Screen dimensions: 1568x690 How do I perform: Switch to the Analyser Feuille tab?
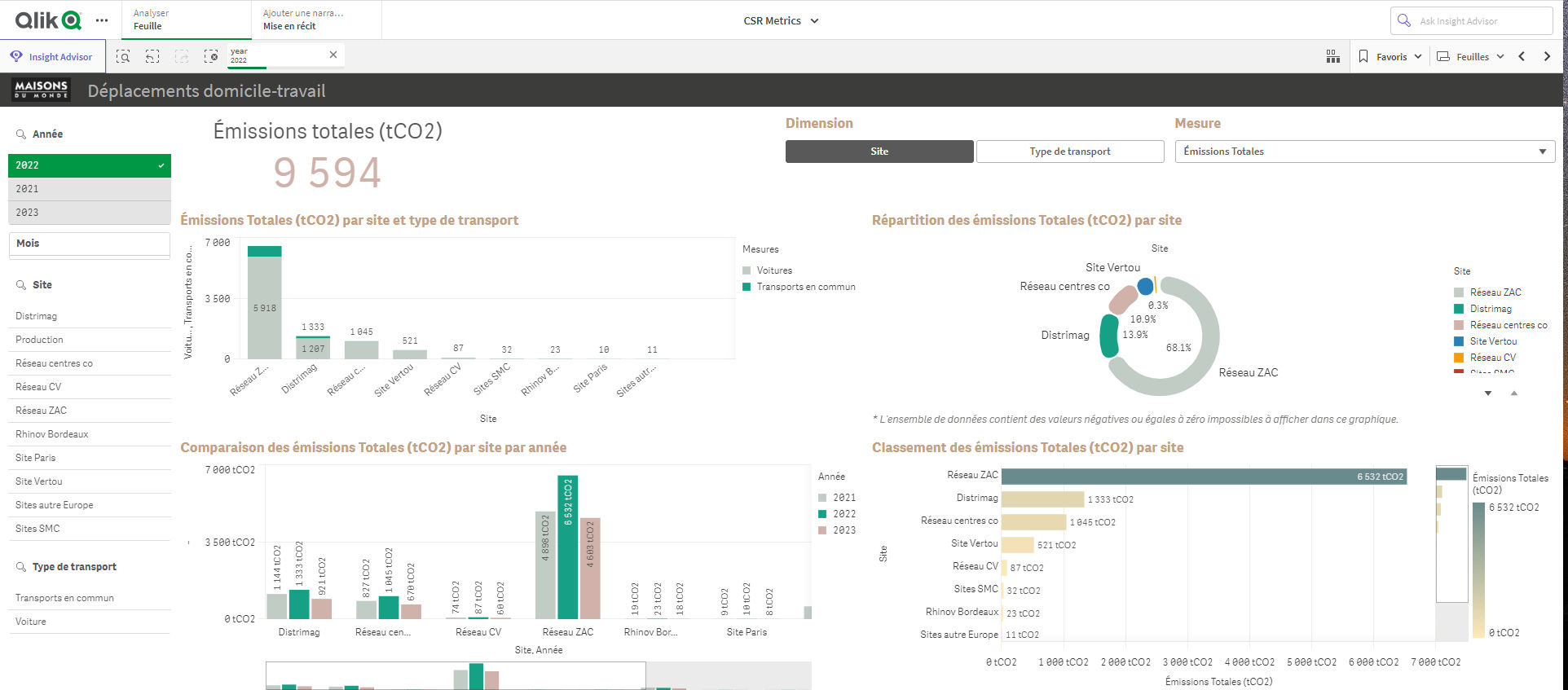187,20
